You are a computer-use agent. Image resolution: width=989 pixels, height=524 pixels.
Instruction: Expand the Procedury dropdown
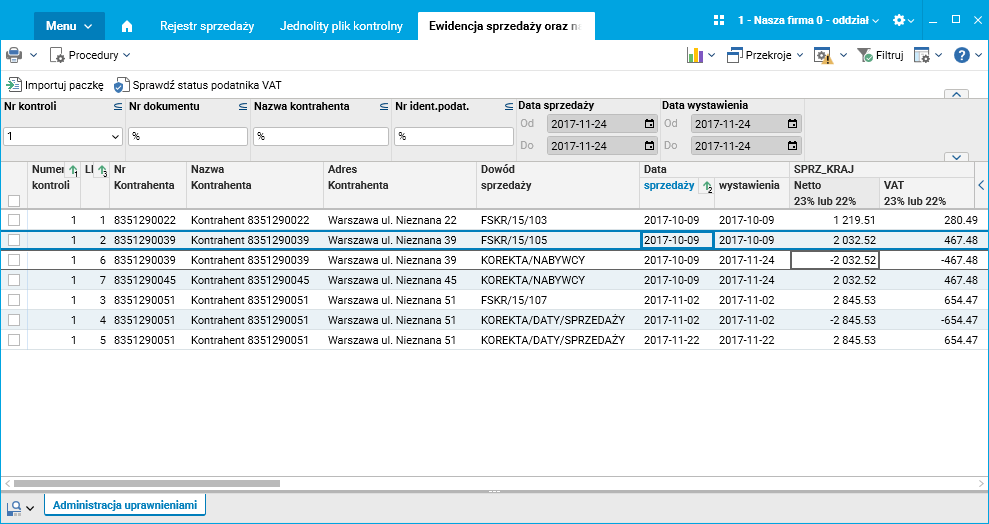pyautogui.click(x=90, y=55)
